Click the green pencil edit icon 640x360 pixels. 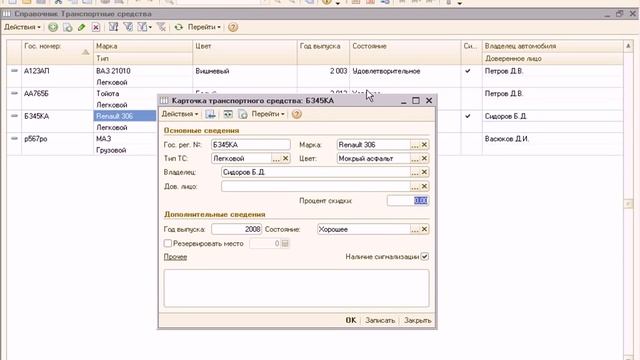(x=82, y=27)
